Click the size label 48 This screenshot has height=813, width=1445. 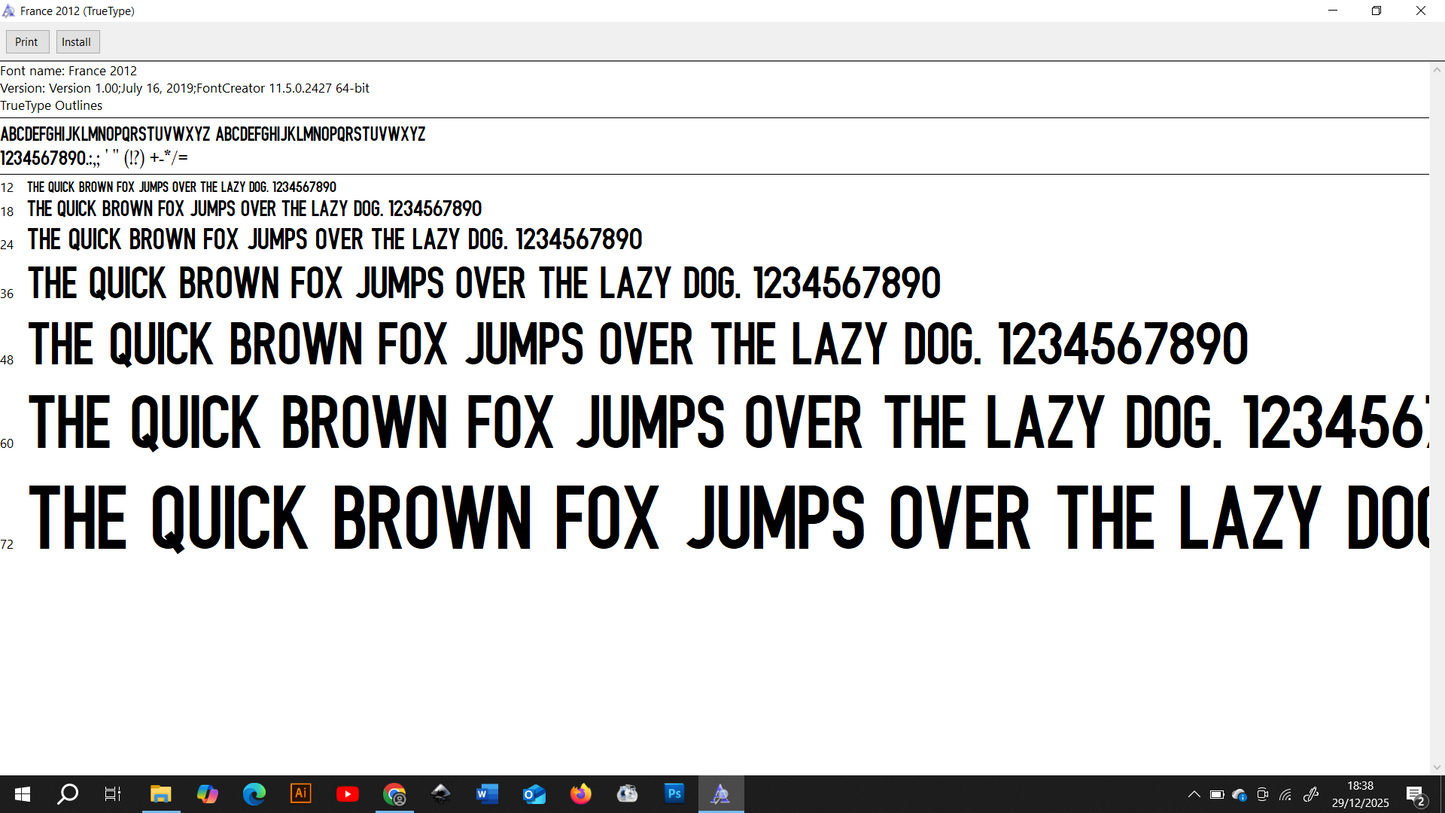[x=7, y=360]
